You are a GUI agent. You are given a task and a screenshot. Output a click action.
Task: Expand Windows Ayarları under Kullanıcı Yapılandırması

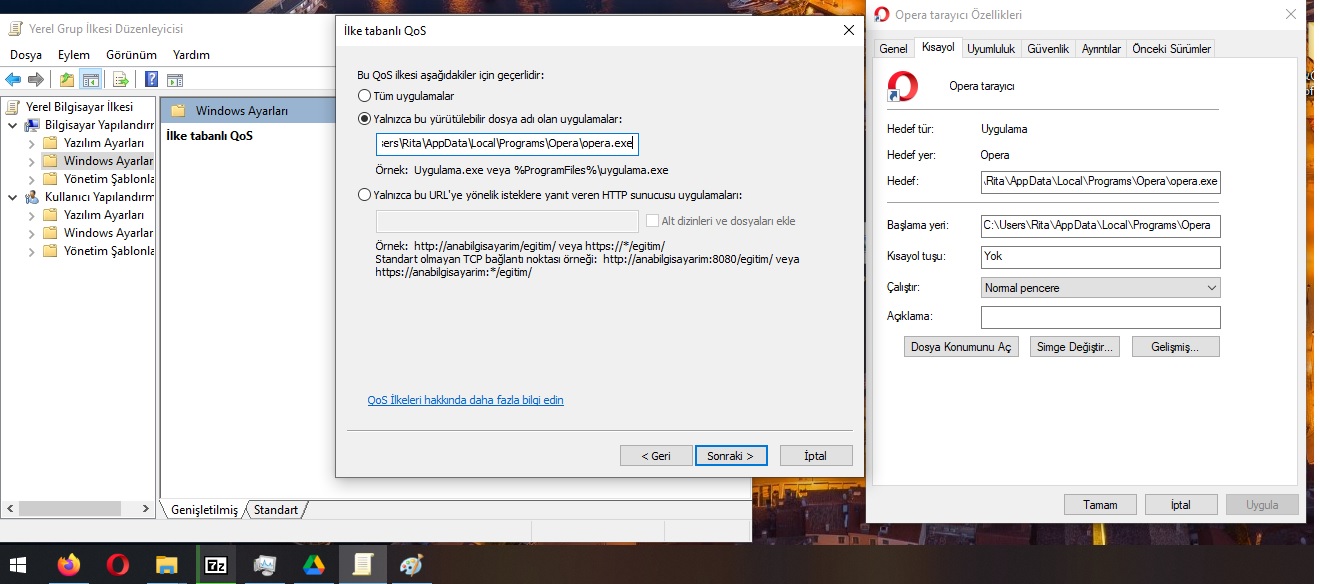(x=31, y=233)
